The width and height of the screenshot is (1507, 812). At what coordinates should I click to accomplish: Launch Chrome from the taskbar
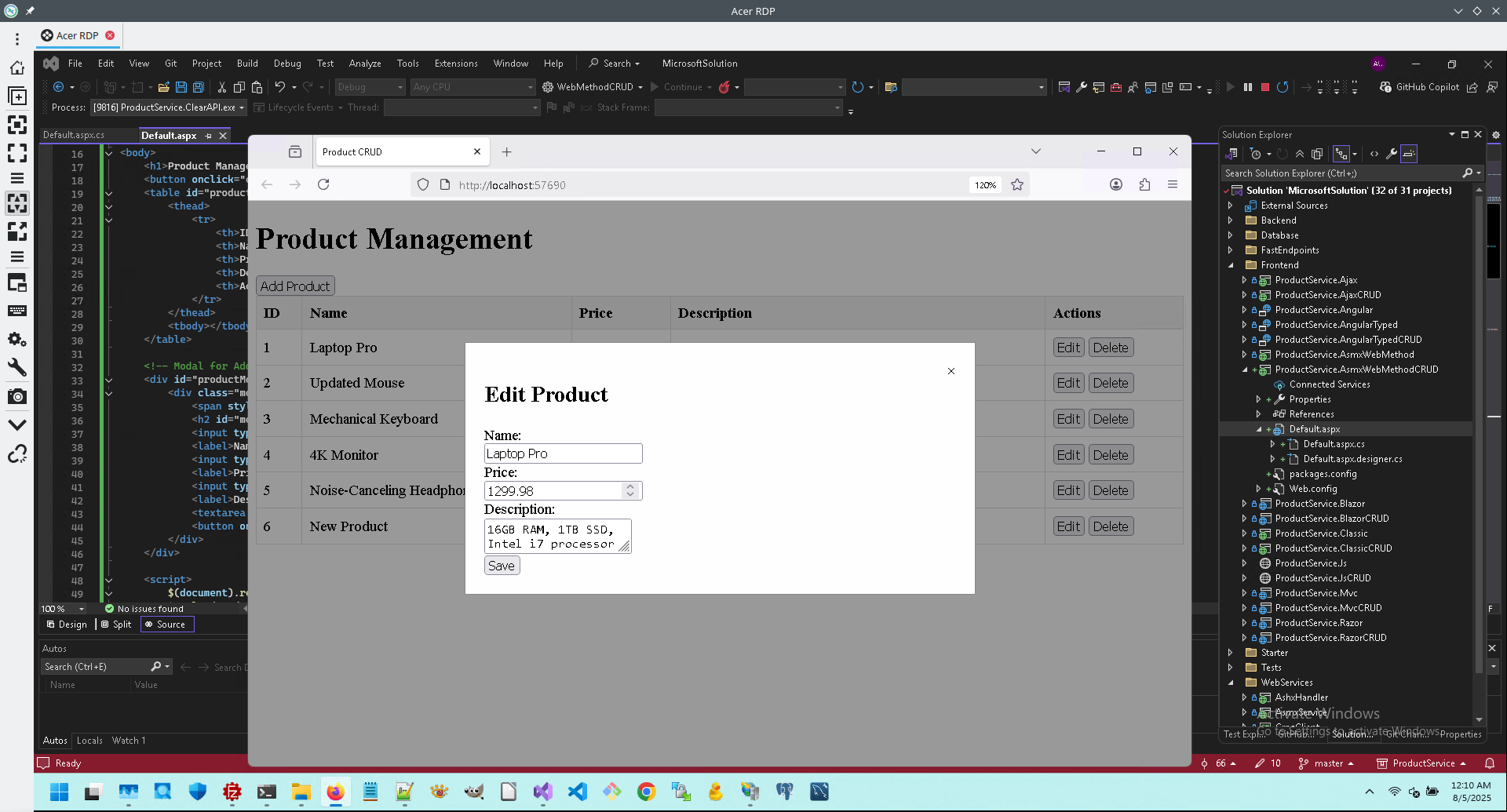tap(646, 792)
